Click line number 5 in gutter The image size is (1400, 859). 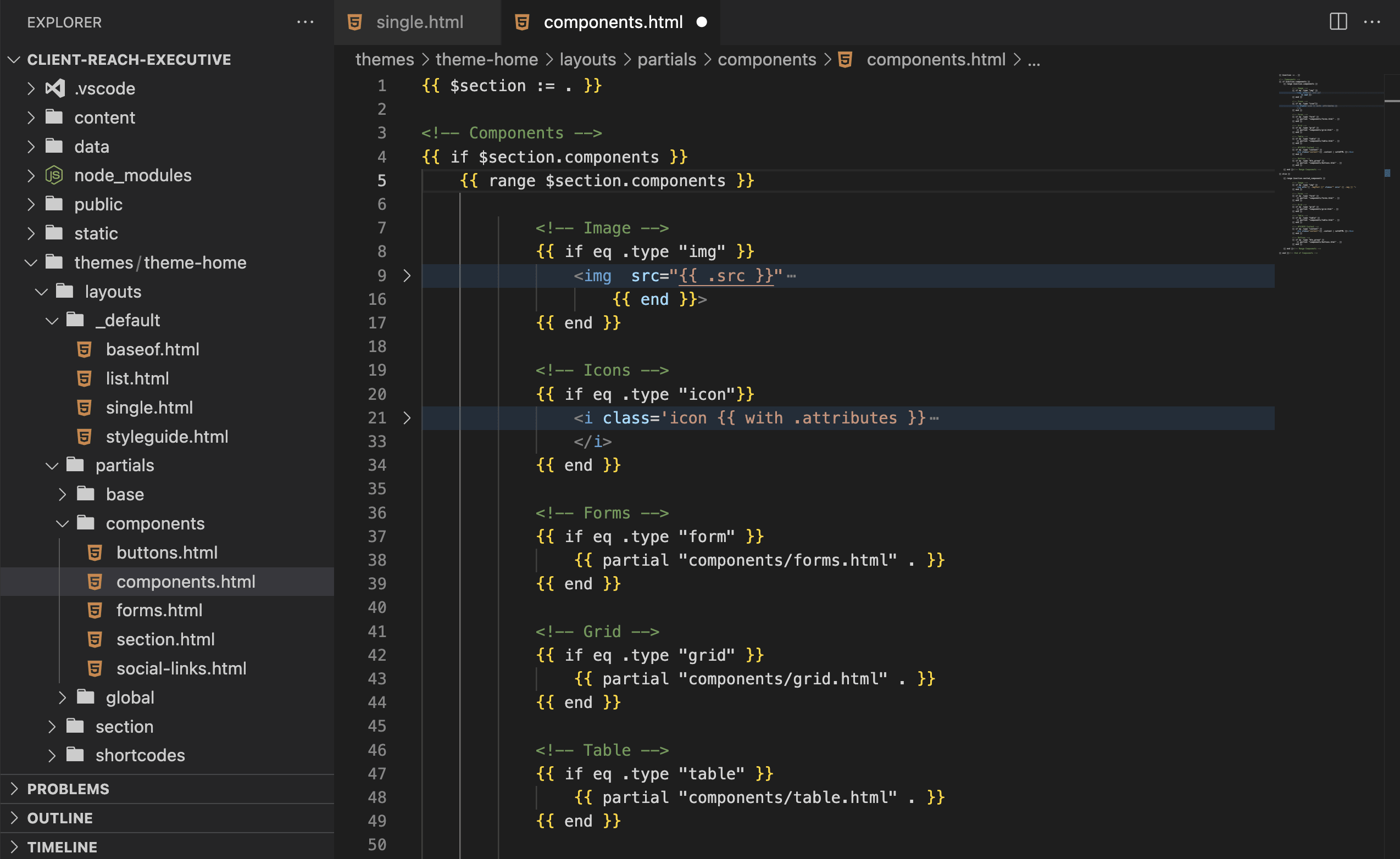[x=382, y=181]
